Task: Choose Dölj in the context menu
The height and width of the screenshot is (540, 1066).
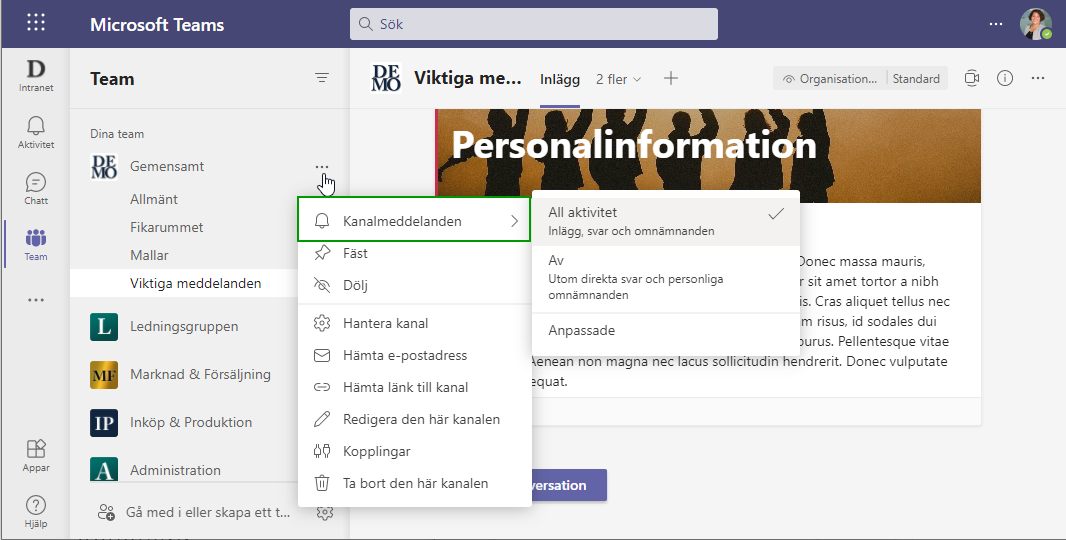Action: (x=355, y=285)
